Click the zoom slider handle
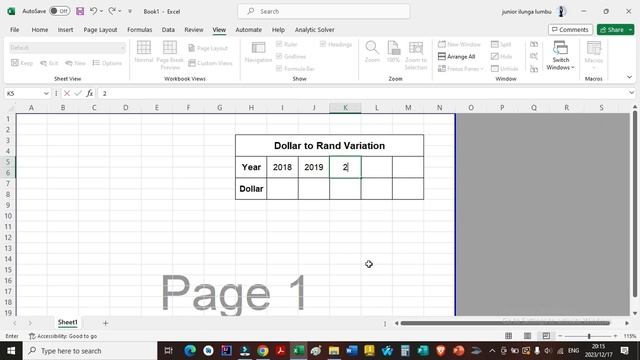This screenshot has height=360, width=640. pos(589,336)
